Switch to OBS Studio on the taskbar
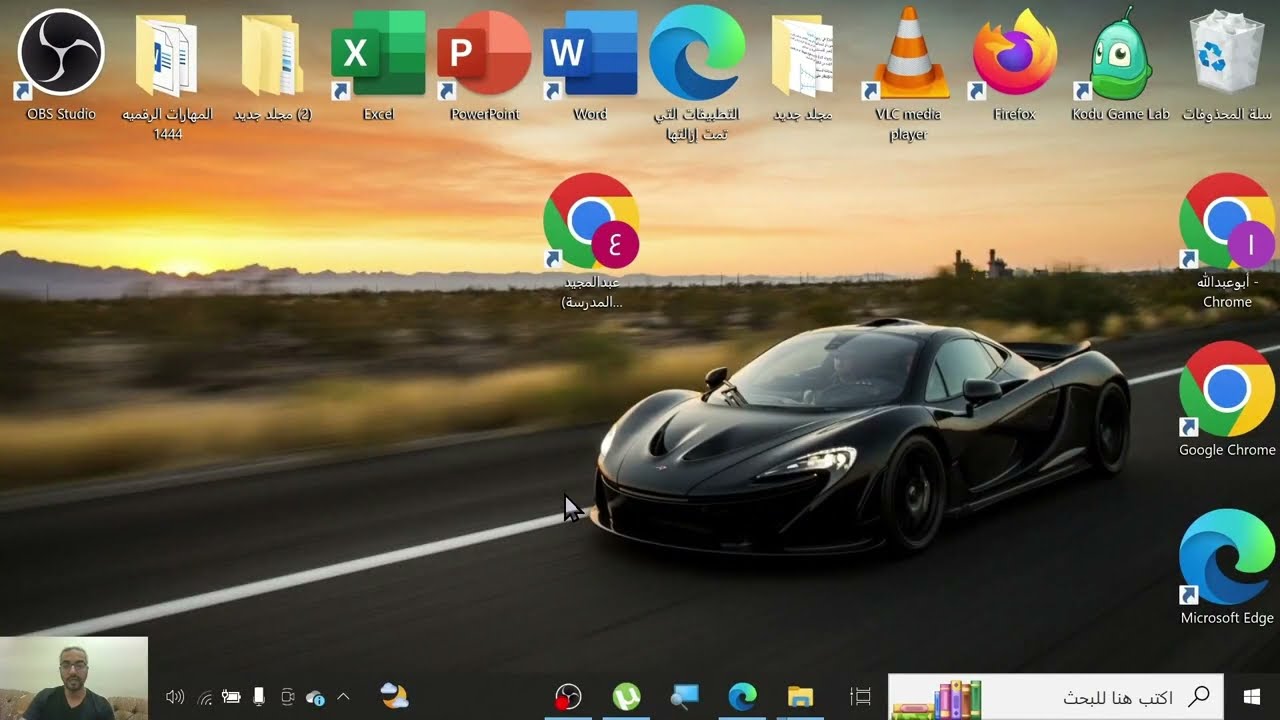 pos(568,696)
